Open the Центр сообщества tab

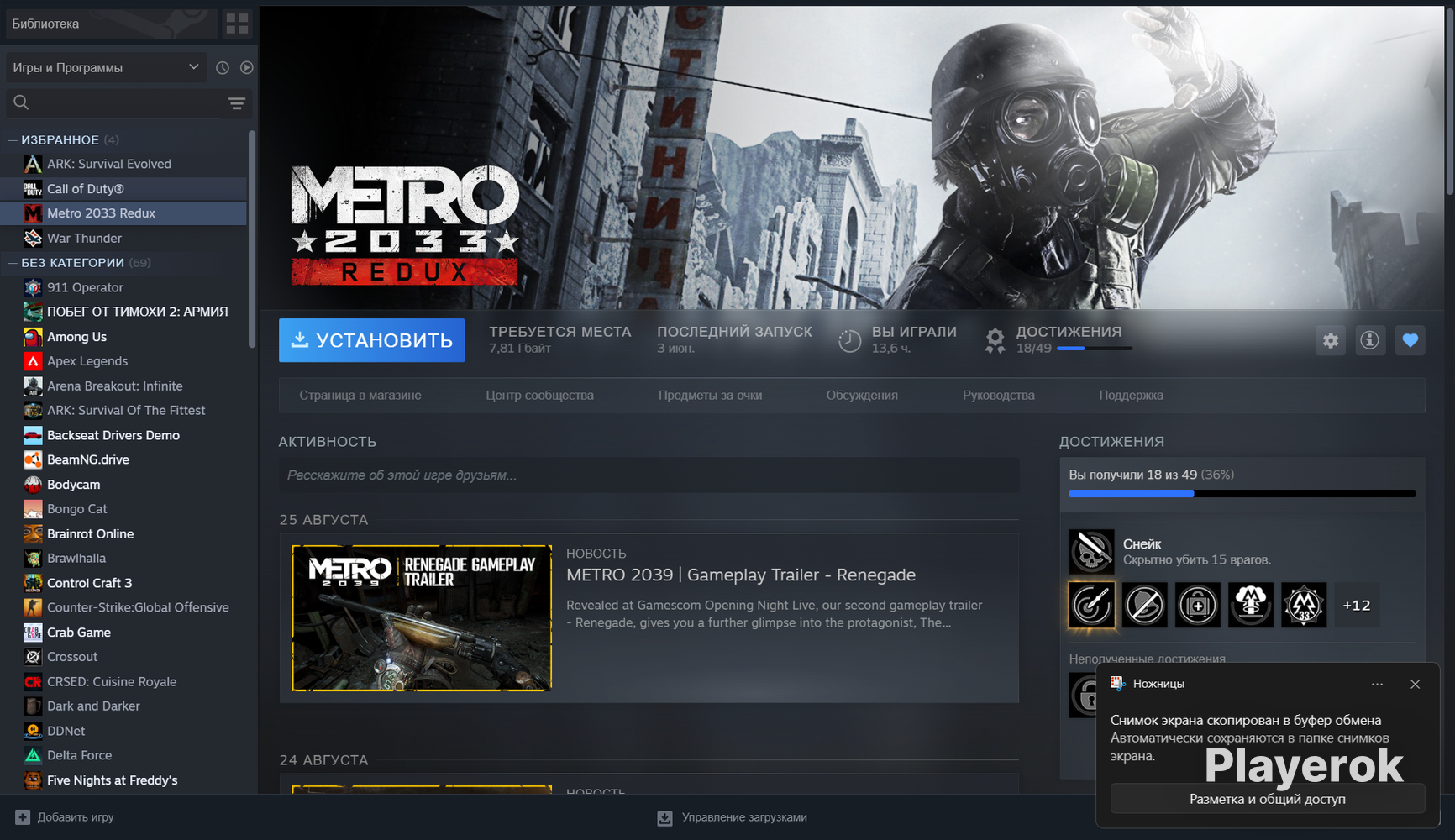(539, 396)
